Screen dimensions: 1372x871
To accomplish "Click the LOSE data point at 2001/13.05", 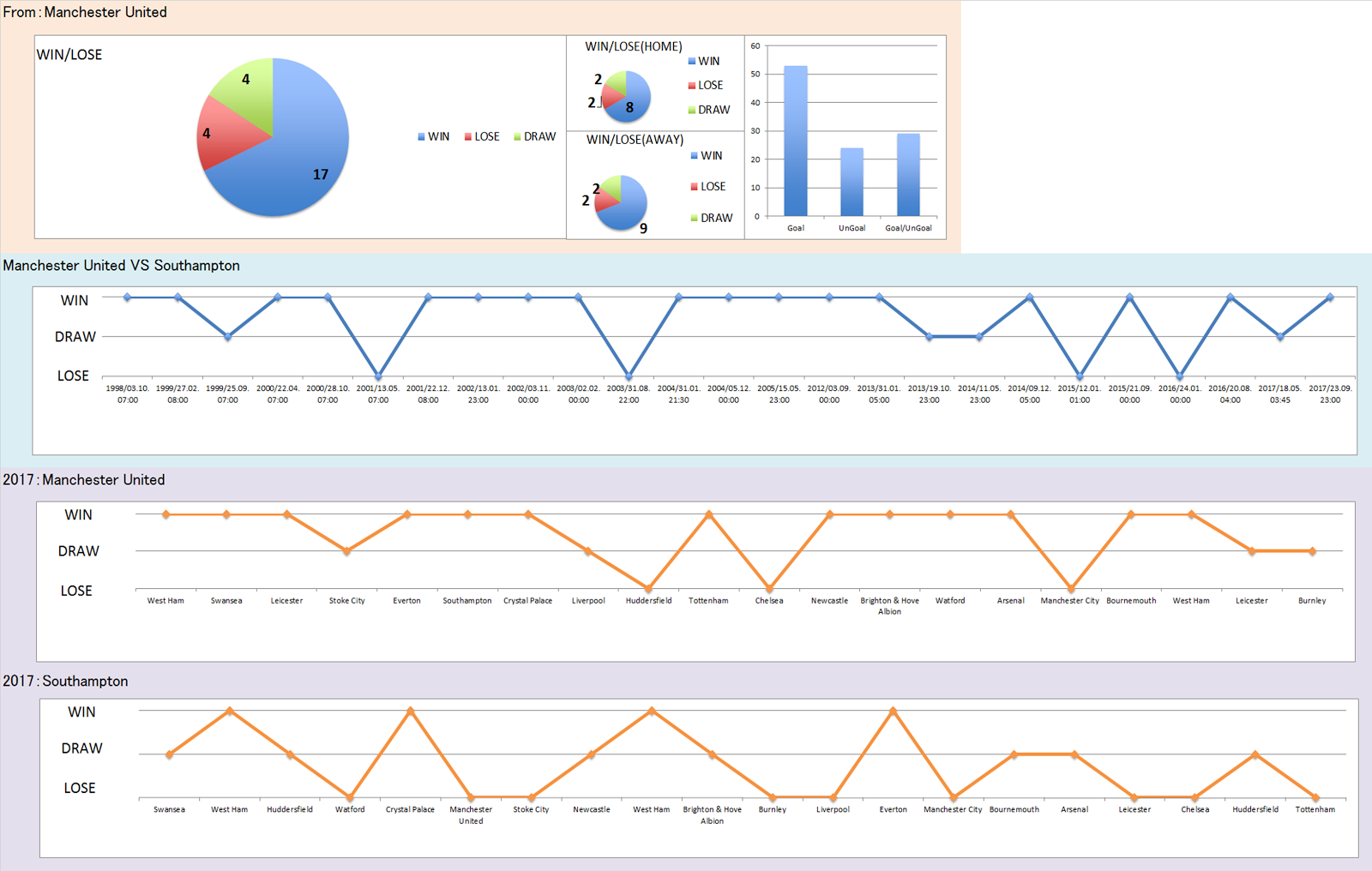I will (x=378, y=376).
